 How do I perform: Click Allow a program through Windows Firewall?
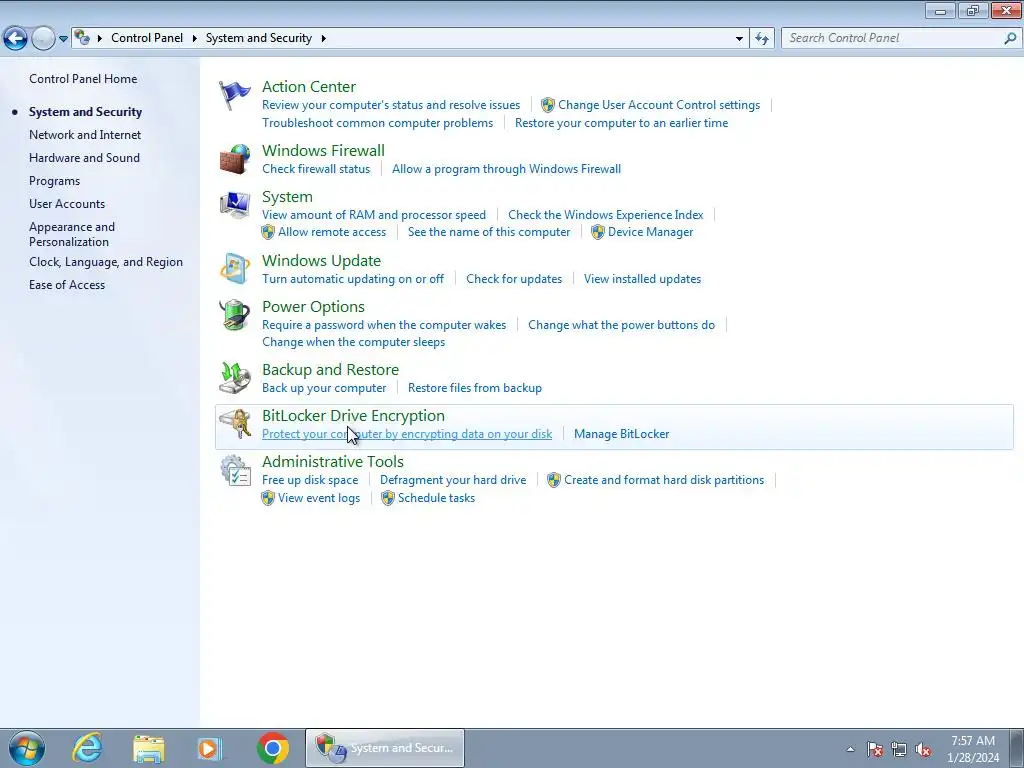pos(506,169)
